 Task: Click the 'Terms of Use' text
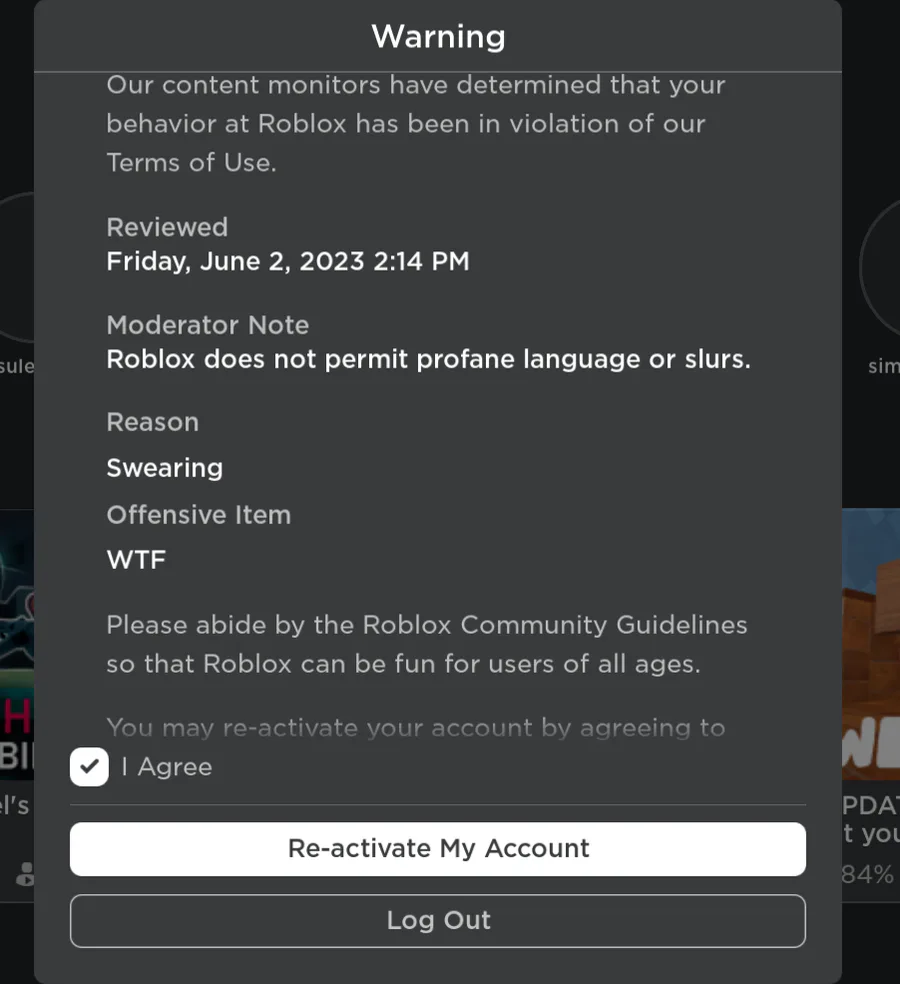(190, 163)
